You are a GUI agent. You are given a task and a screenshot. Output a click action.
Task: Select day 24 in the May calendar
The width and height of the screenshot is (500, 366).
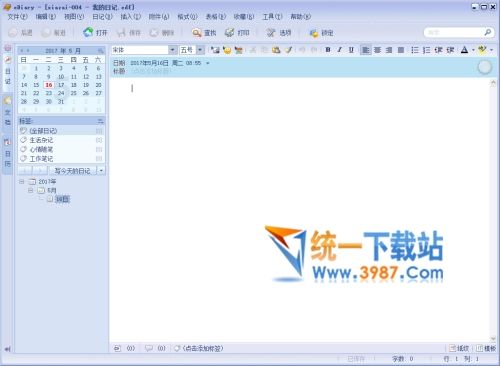(x=61, y=93)
